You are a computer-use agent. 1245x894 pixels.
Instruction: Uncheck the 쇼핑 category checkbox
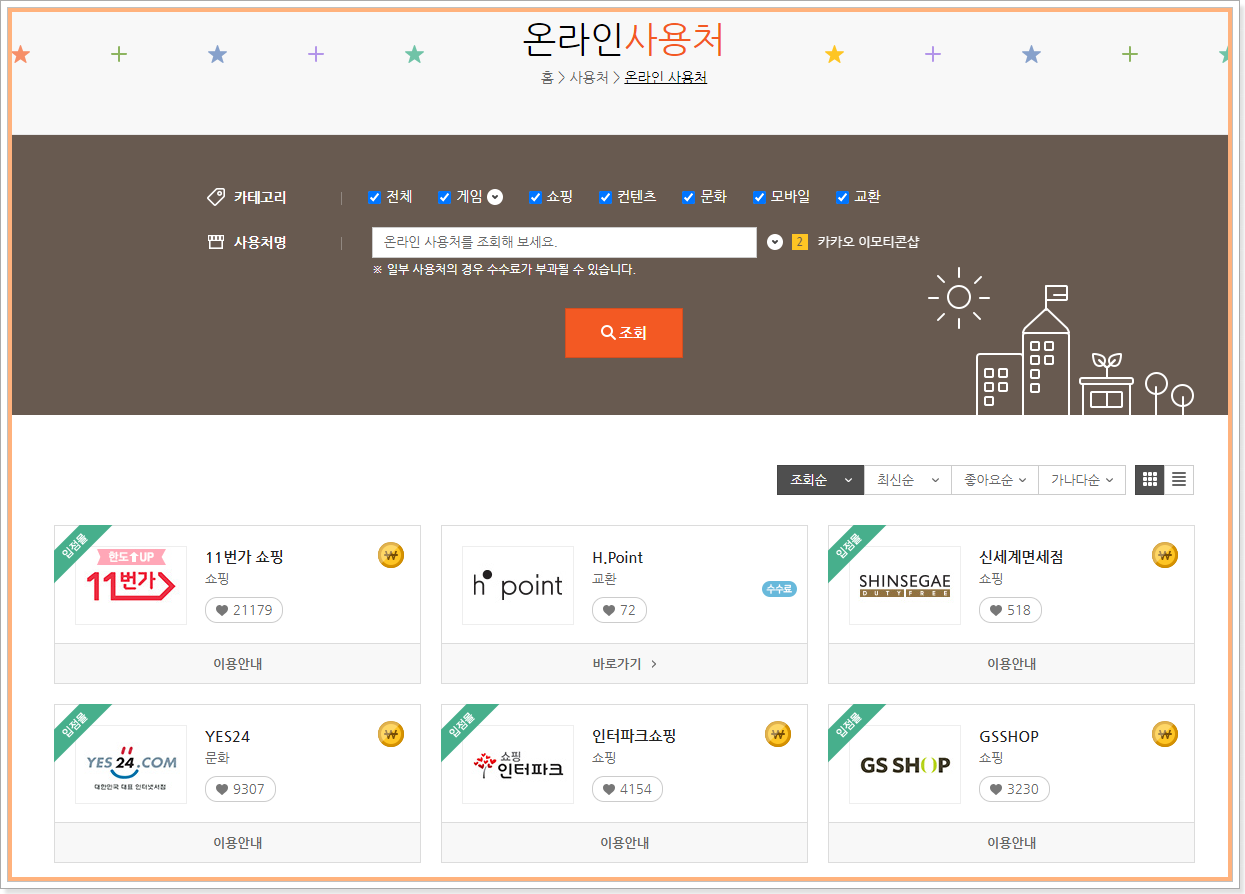click(x=535, y=197)
